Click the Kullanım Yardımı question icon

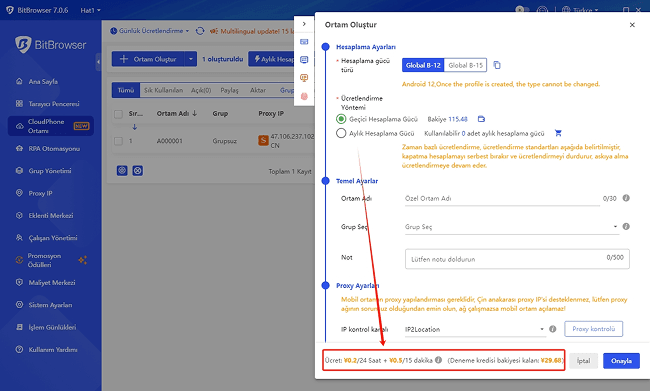(x=19, y=350)
